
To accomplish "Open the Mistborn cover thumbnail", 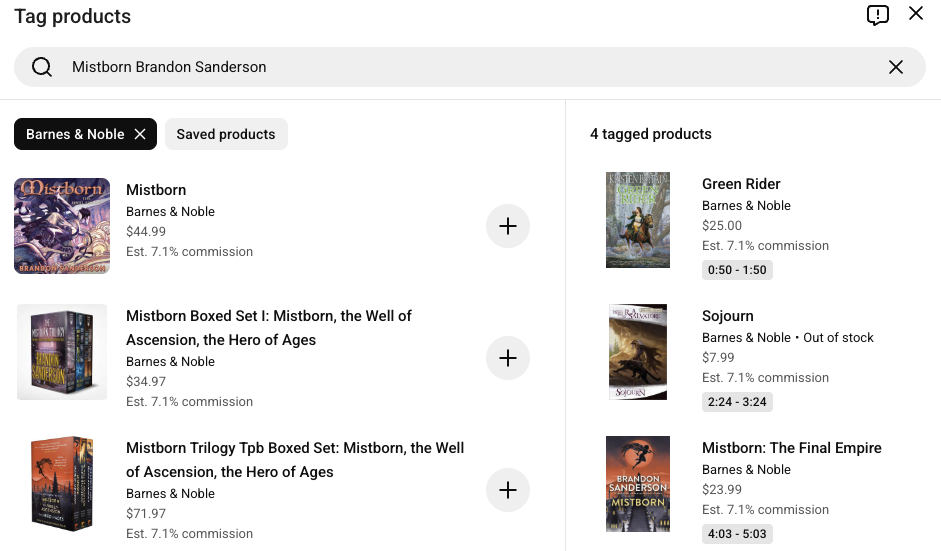I will coord(62,226).
